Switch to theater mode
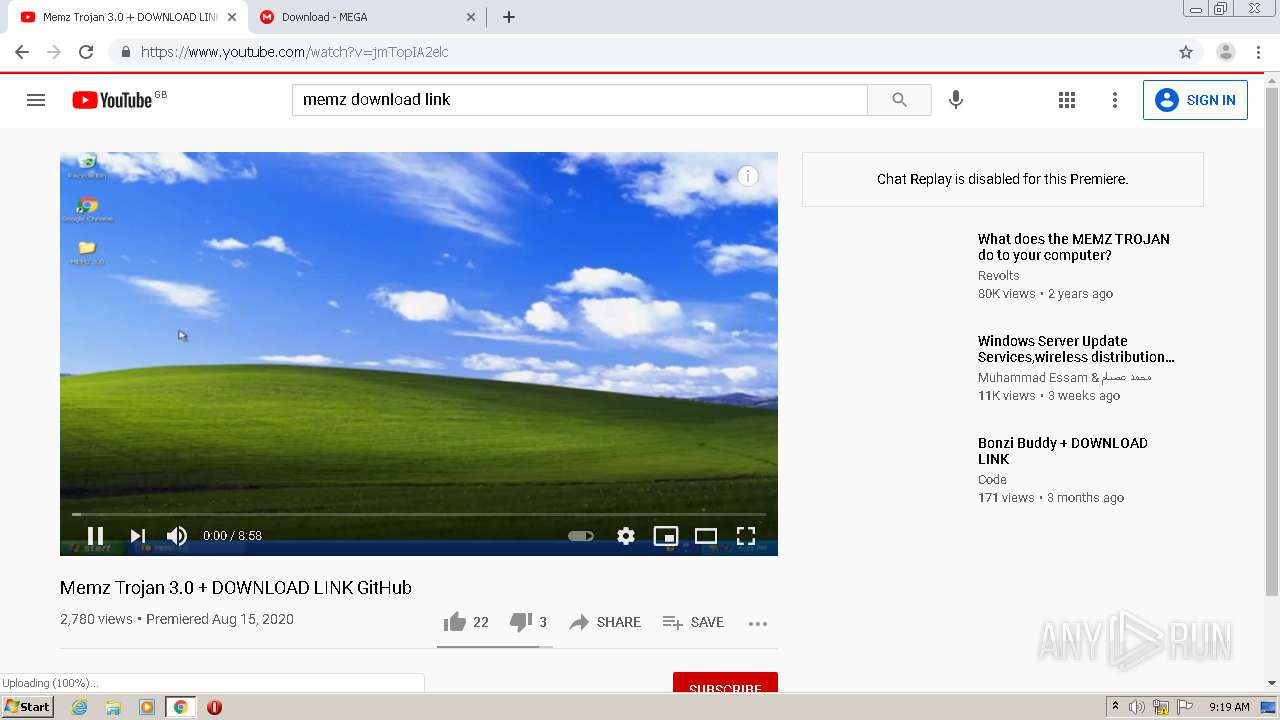Viewport: 1280px width, 720px height. pos(706,536)
